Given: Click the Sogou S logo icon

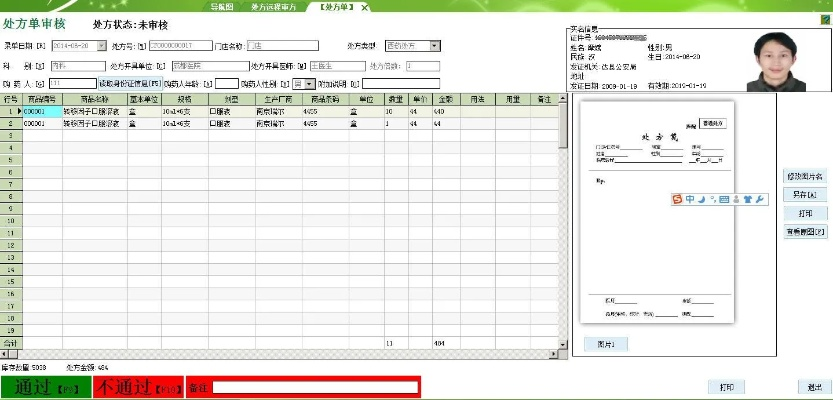Looking at the screenshot, I should click(x=678, y=200).
